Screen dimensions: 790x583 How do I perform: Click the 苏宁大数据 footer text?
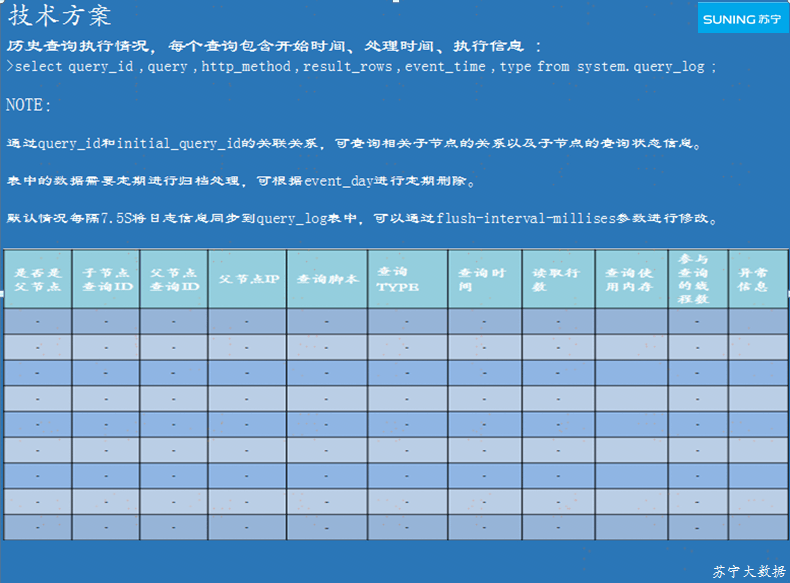click(x=749, y=572)
